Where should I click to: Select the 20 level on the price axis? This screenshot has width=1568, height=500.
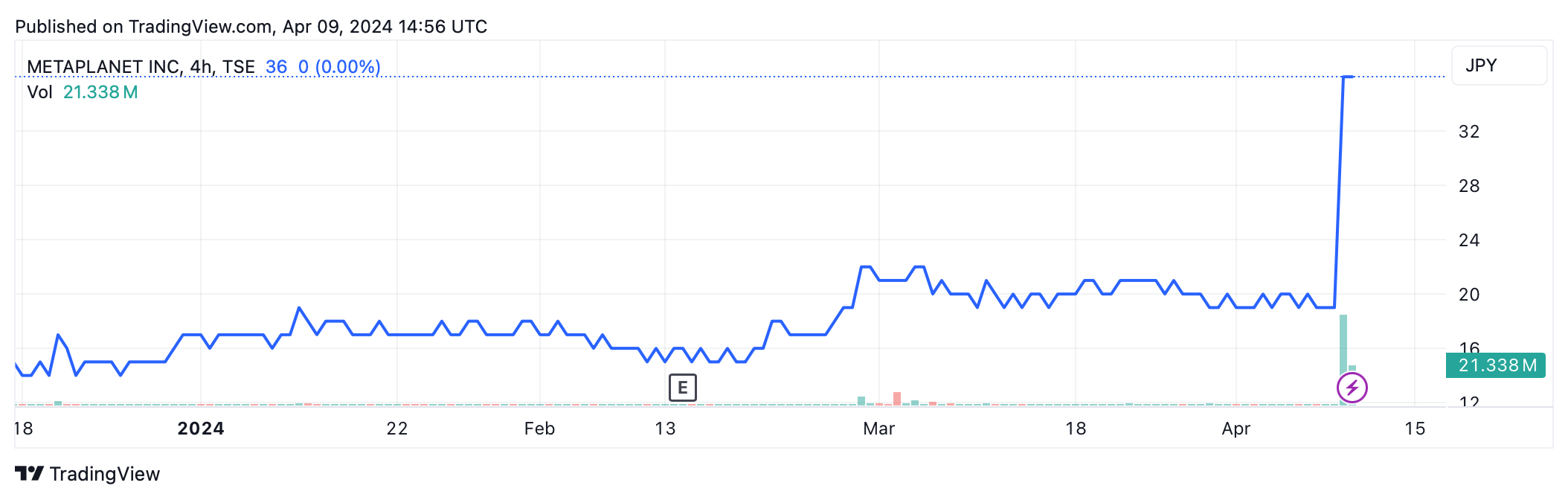(1469, 295)
